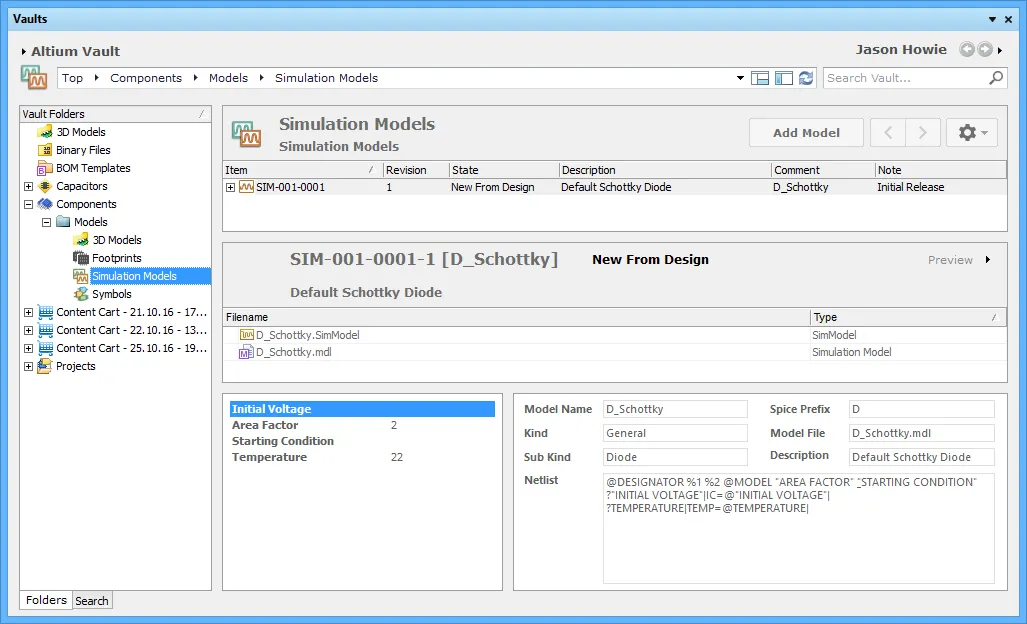Go to previous item with left chevron
The image size is (1027, 624).
[x=888, y=132]
